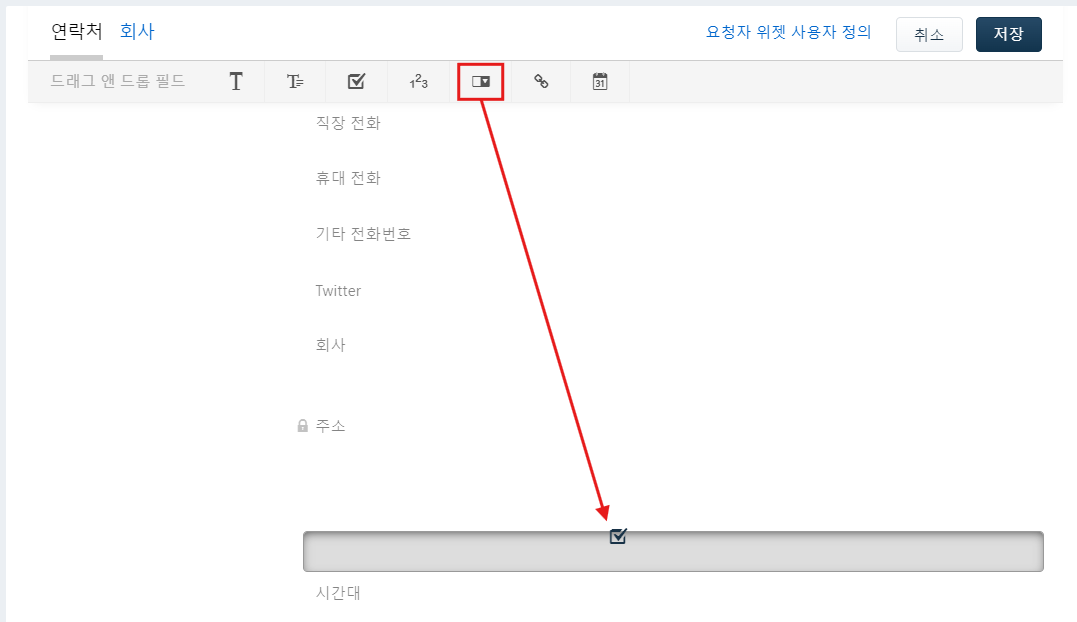Click the gray drop placeholder box
Screen dimensions: 1077x622
[x=673, y=551]
